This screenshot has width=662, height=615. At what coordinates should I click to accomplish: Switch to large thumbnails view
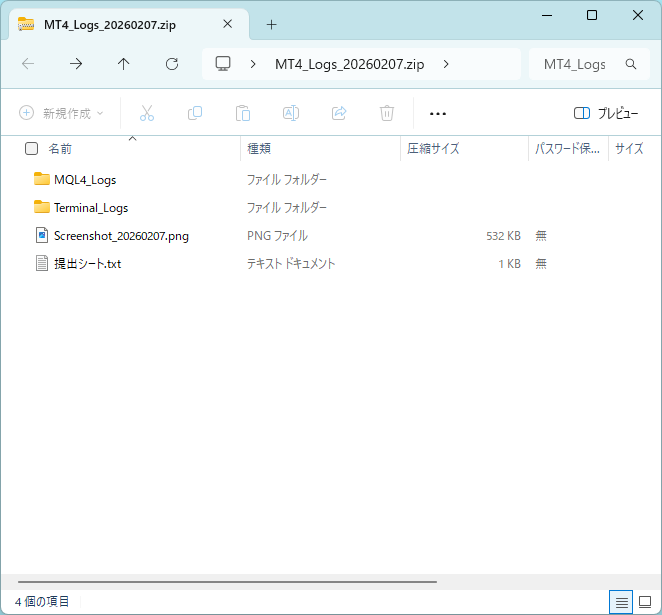coord(645,601)
